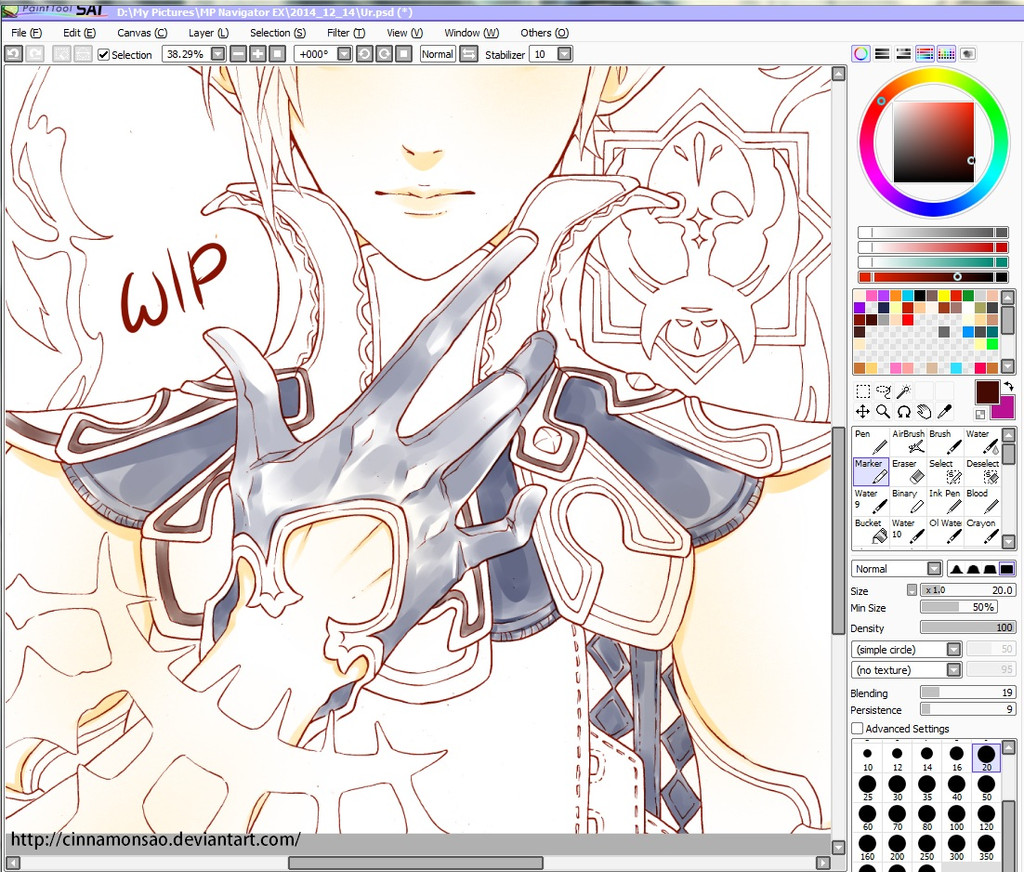Pick the 10 brush size preset
Image resolution: width=1024 pixels, height=872 pixels.
coord(867,758)
